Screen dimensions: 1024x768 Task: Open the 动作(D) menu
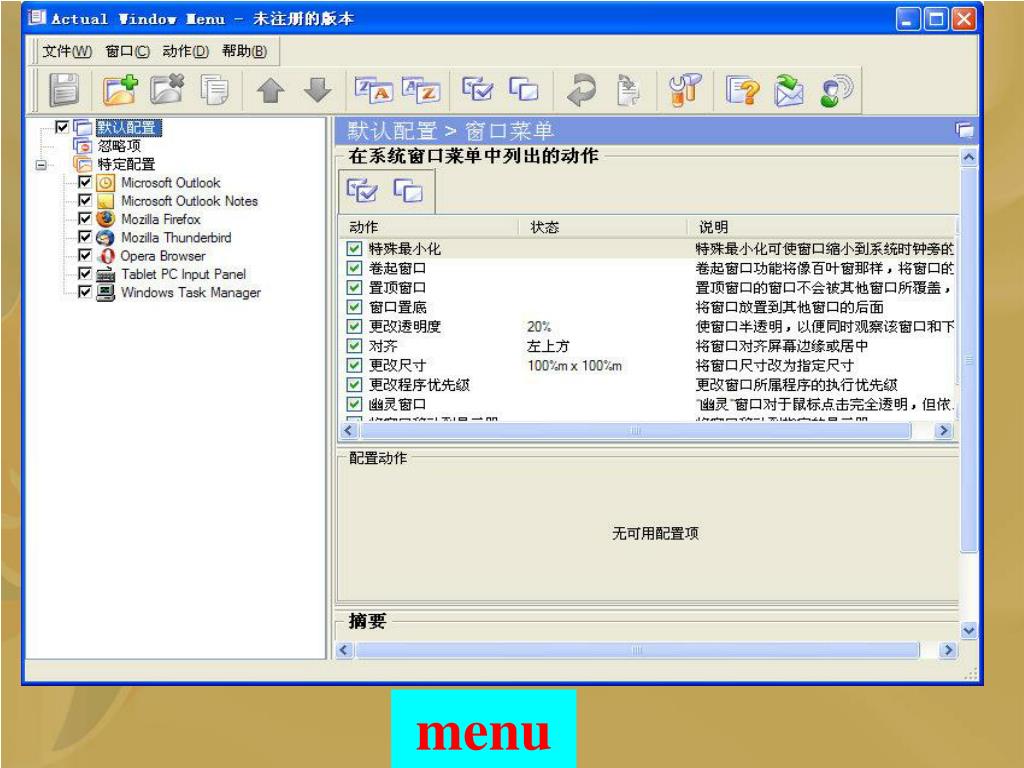coord(185,51)
